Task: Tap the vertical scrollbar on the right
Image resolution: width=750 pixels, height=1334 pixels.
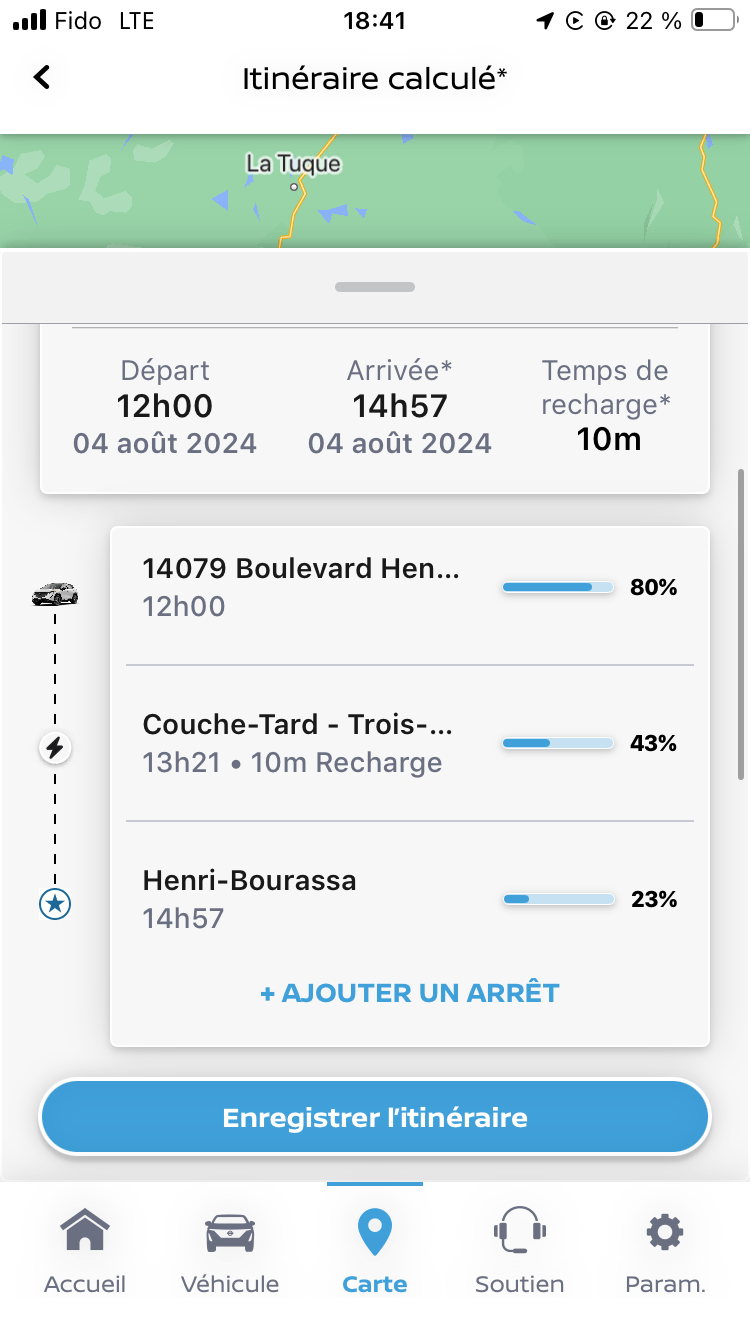Action: click(740, 625)
